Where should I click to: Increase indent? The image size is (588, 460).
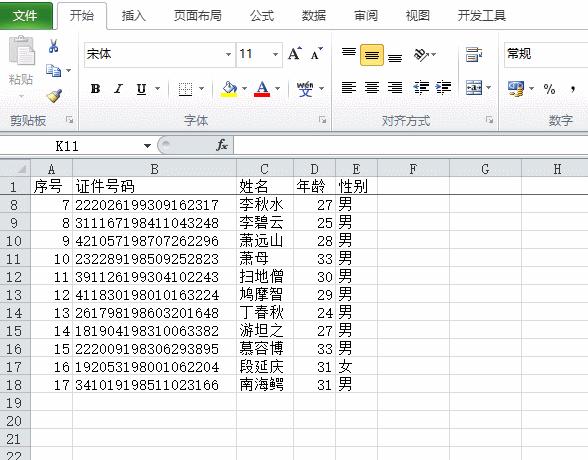click(x=443, y=88)
